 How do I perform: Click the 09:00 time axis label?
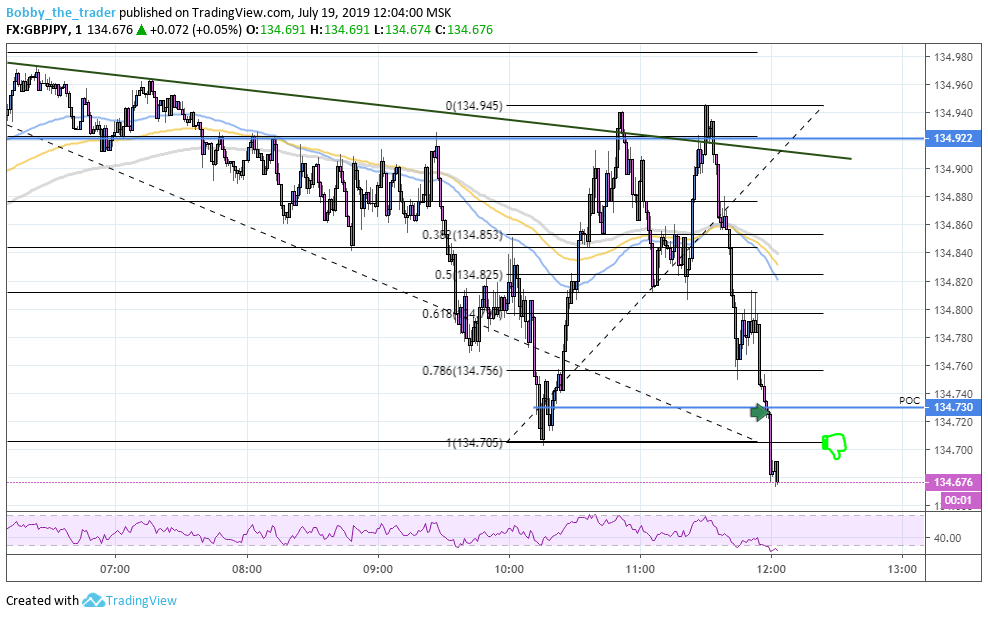click(378, 569)
